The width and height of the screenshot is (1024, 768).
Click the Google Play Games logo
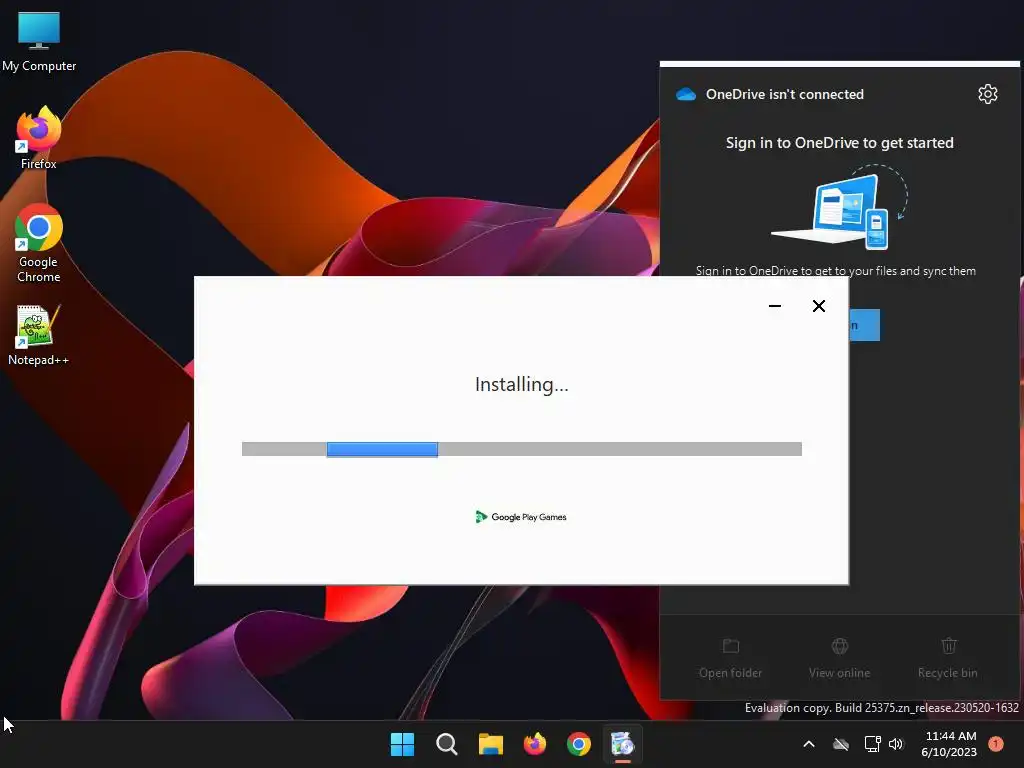click(521, 517)
